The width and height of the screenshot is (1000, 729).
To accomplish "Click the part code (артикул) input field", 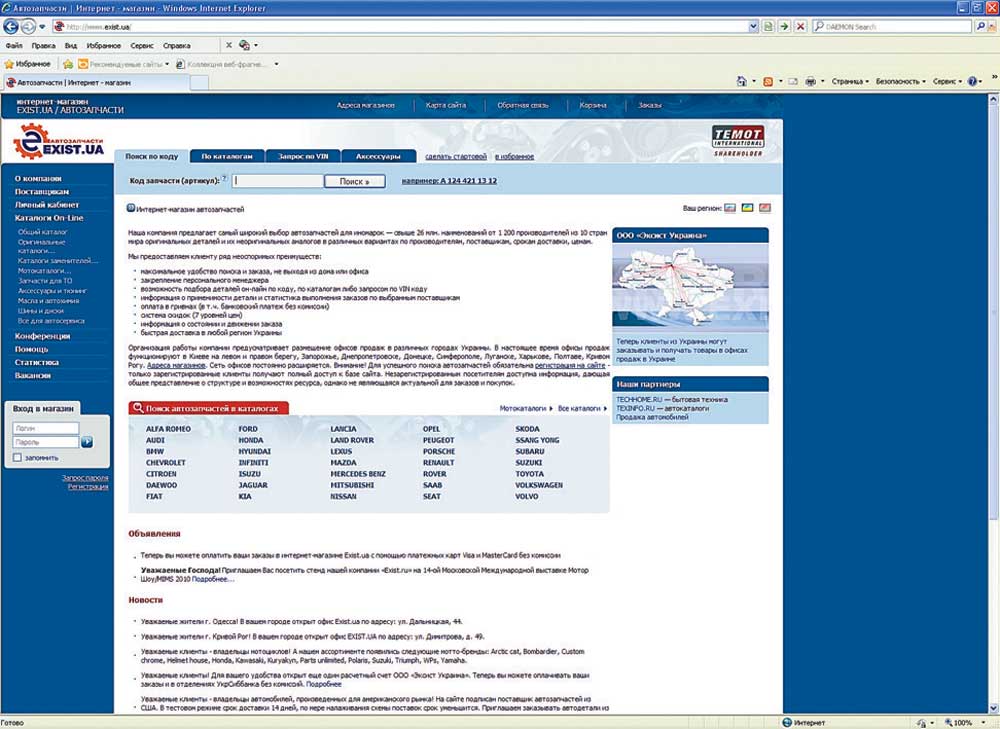I will (x=278, y=181).
